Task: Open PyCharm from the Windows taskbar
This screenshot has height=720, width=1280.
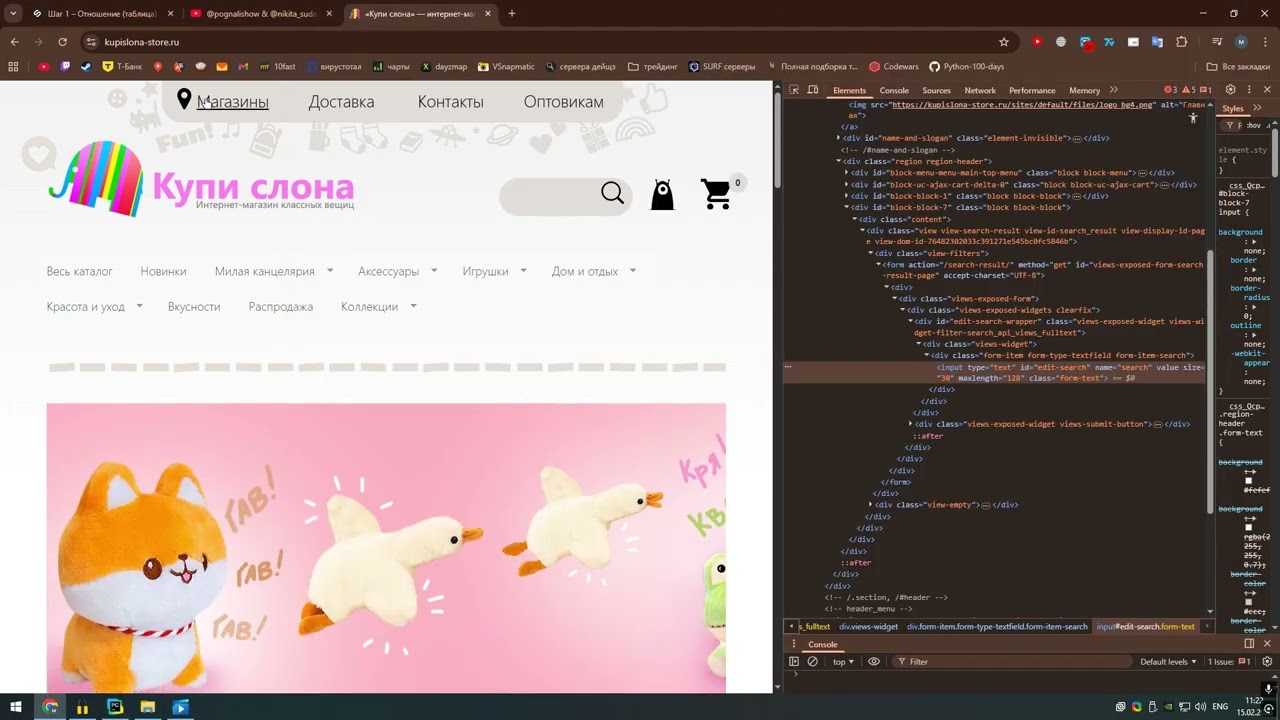Action: click(x=115, y=707)
